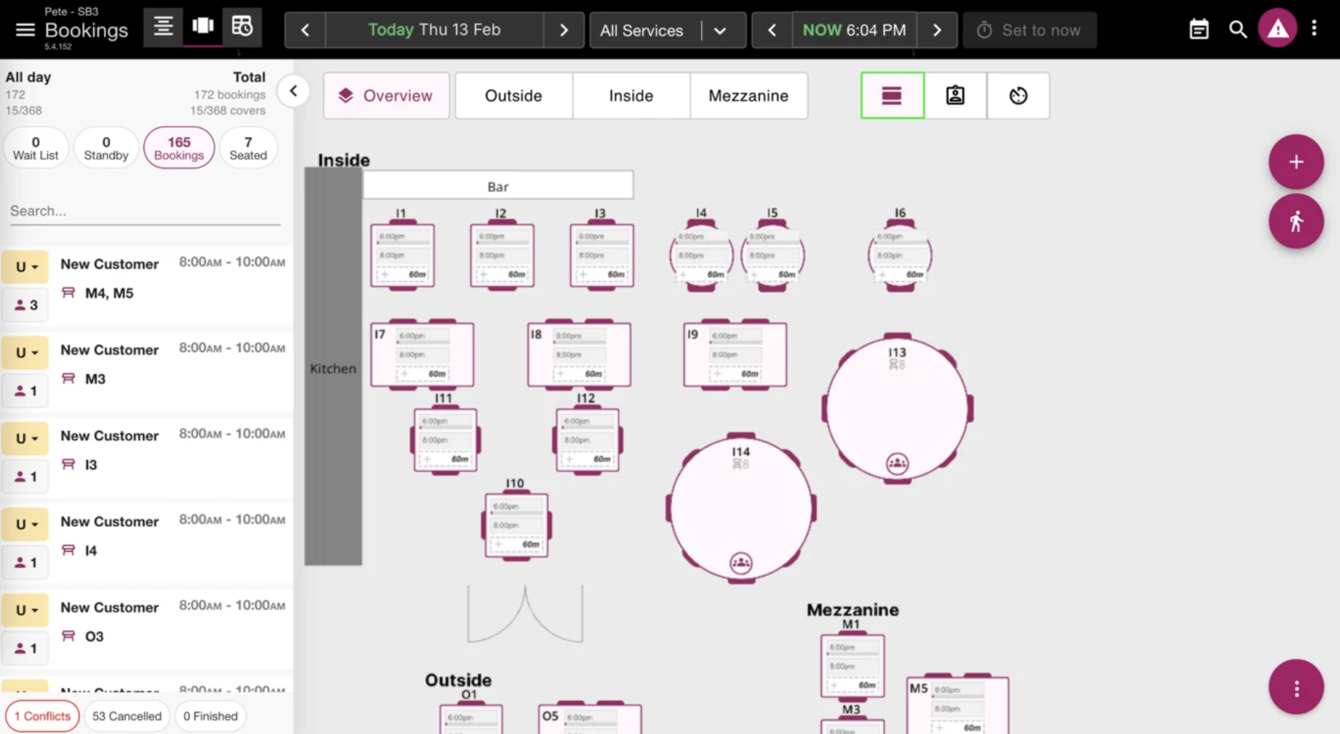Filter by 165 Bookings
The image size is (1340, 734).
pyautogui.click(x=179, y=148)
